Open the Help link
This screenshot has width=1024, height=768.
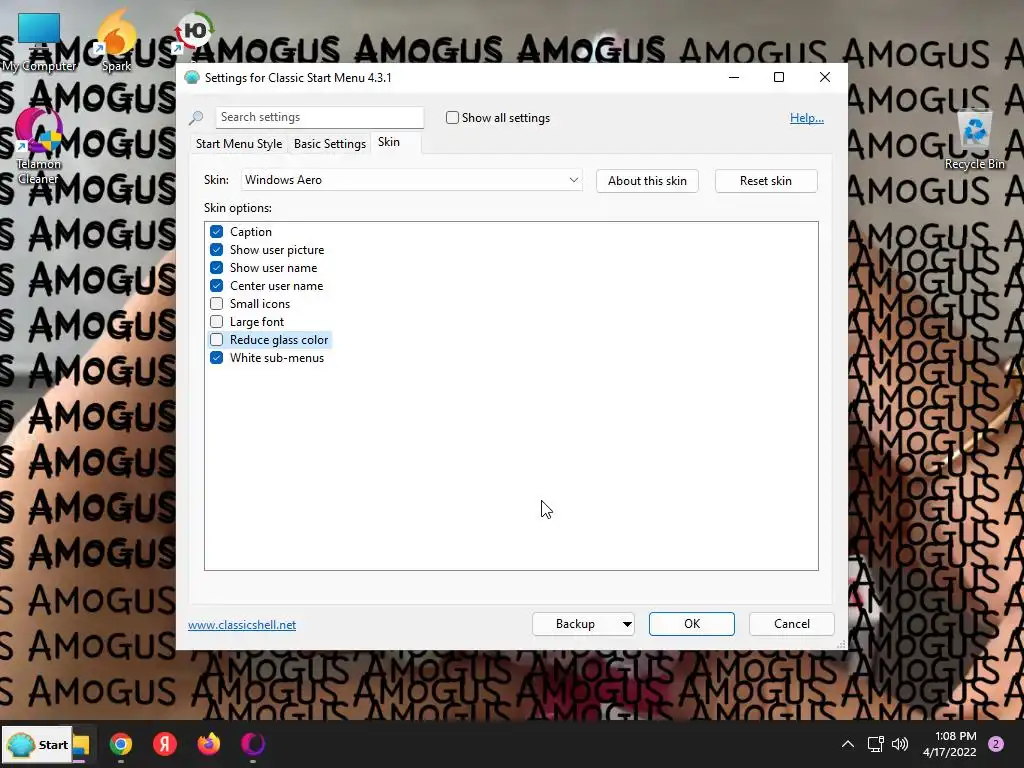tap(807, 118)
